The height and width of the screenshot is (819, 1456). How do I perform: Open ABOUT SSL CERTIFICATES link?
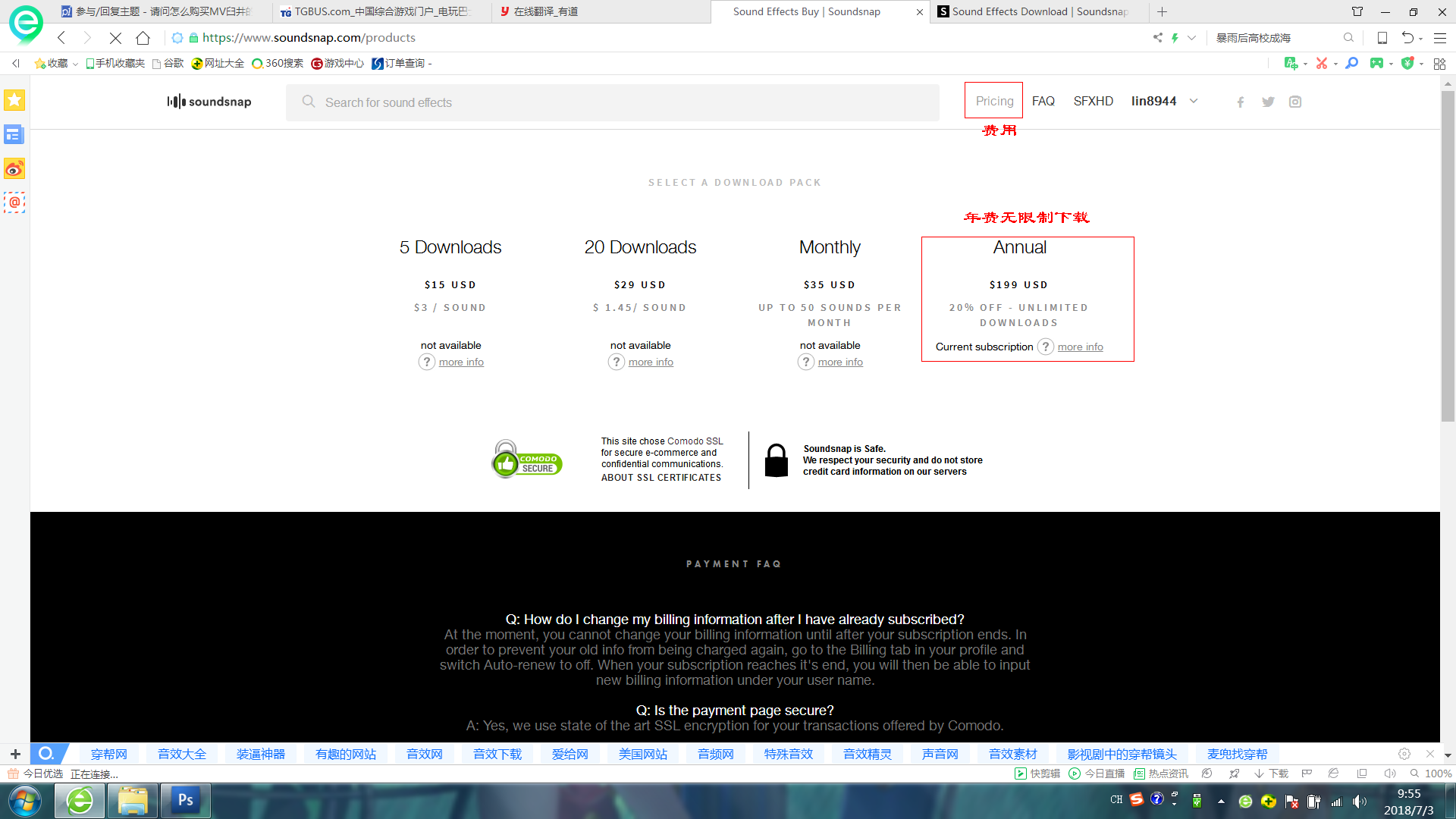[661, 478]
